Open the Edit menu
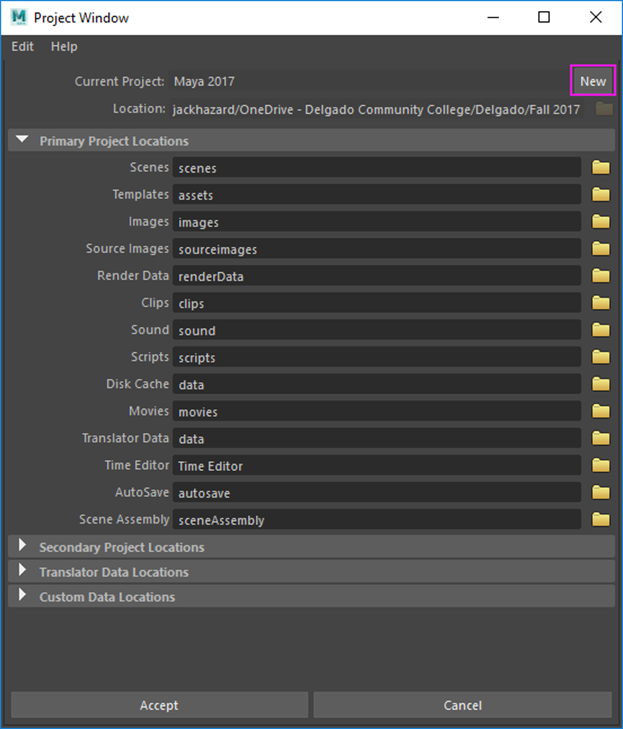Screen dimensions: 623x729 [x=22, y=46]
